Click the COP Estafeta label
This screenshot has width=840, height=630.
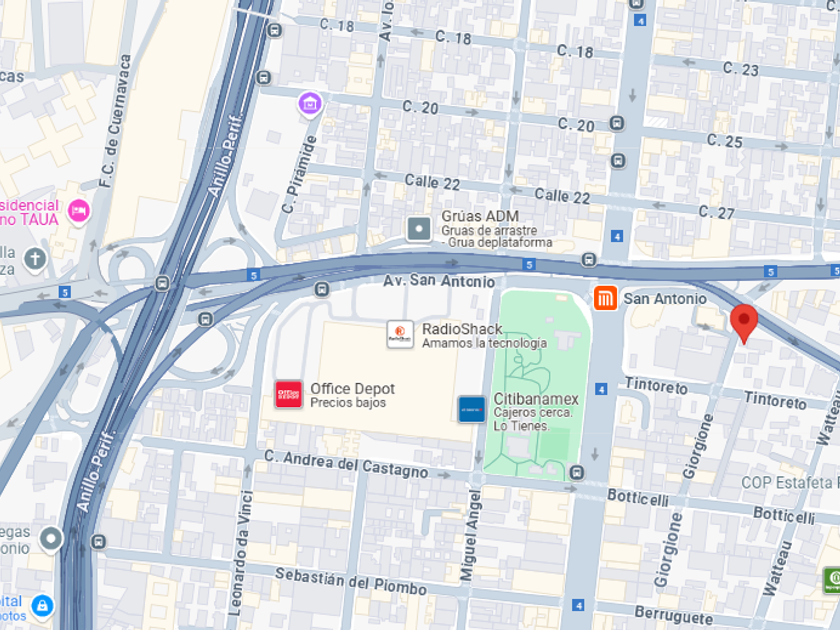[x=788, y=483]
